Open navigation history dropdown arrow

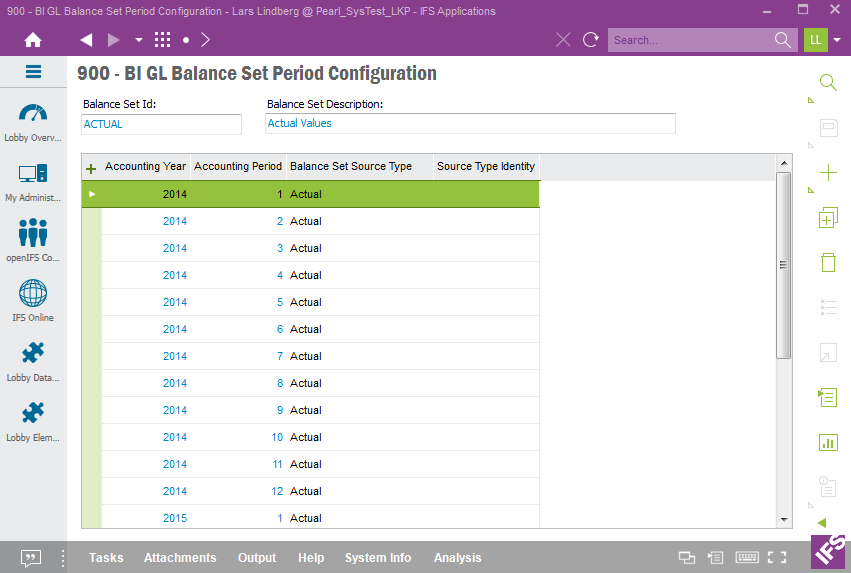[x=139, y=40]
